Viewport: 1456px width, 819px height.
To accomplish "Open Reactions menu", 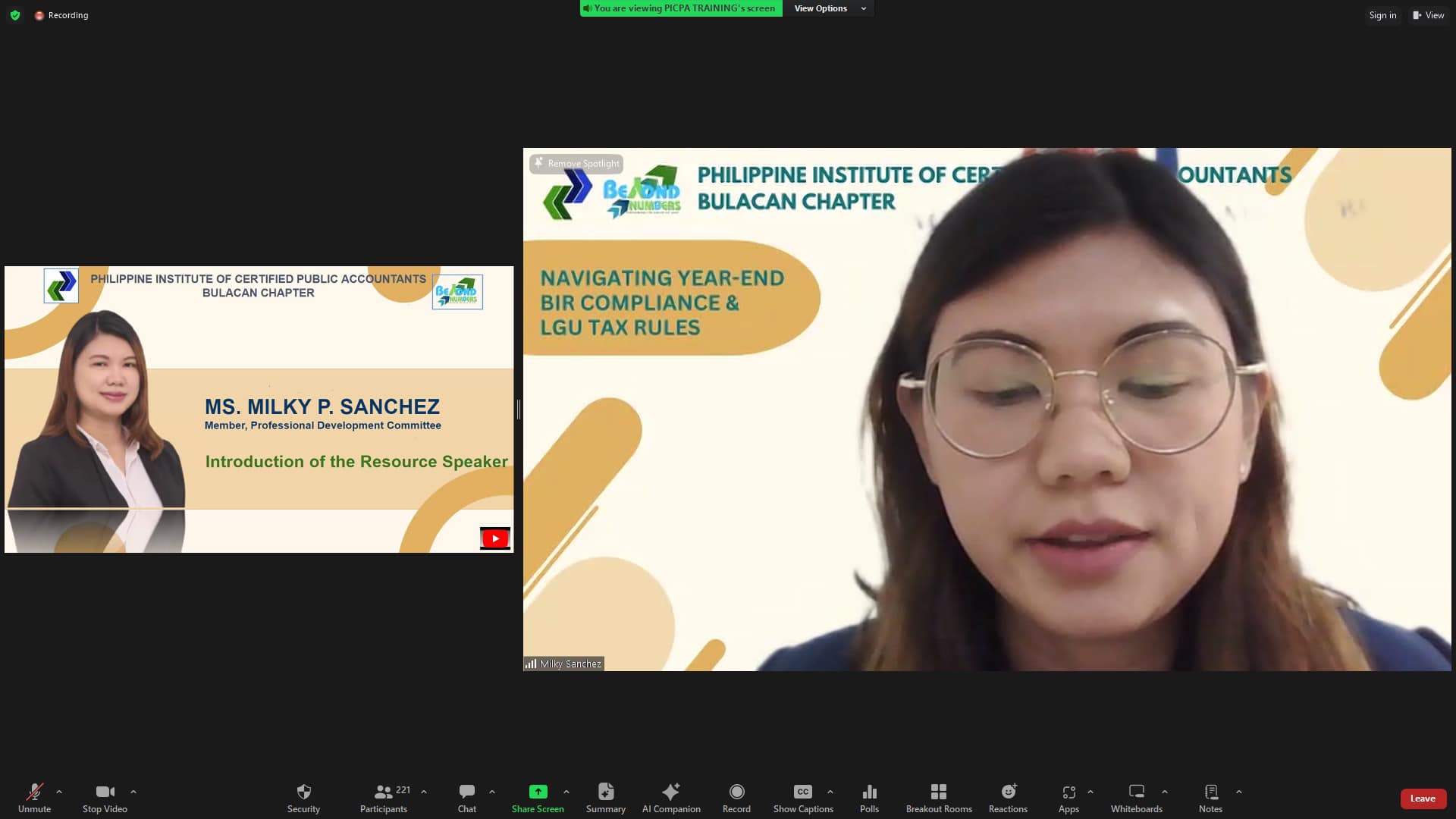I will pos(1008,798).
